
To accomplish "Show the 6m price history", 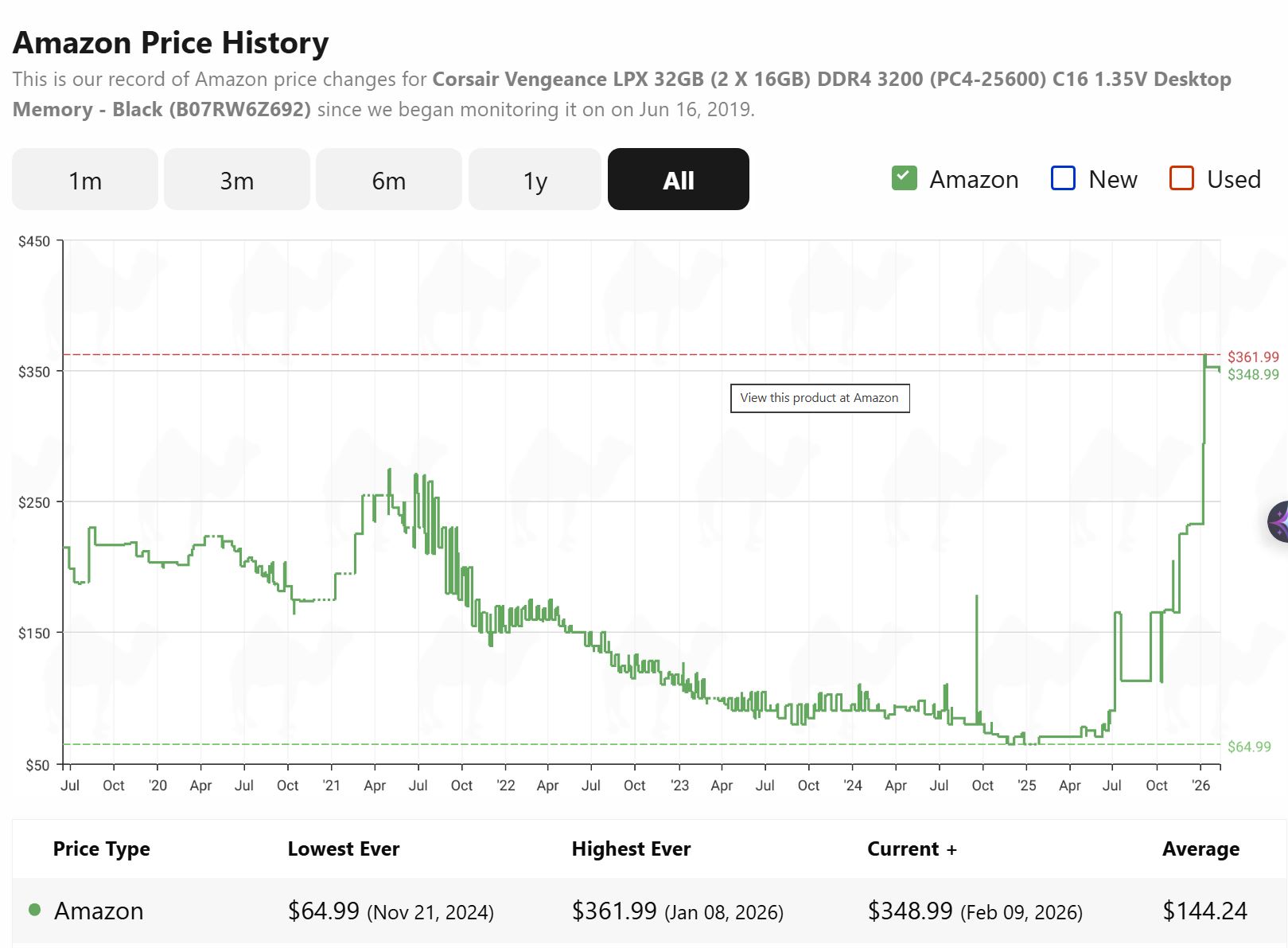I will point(389,180).
